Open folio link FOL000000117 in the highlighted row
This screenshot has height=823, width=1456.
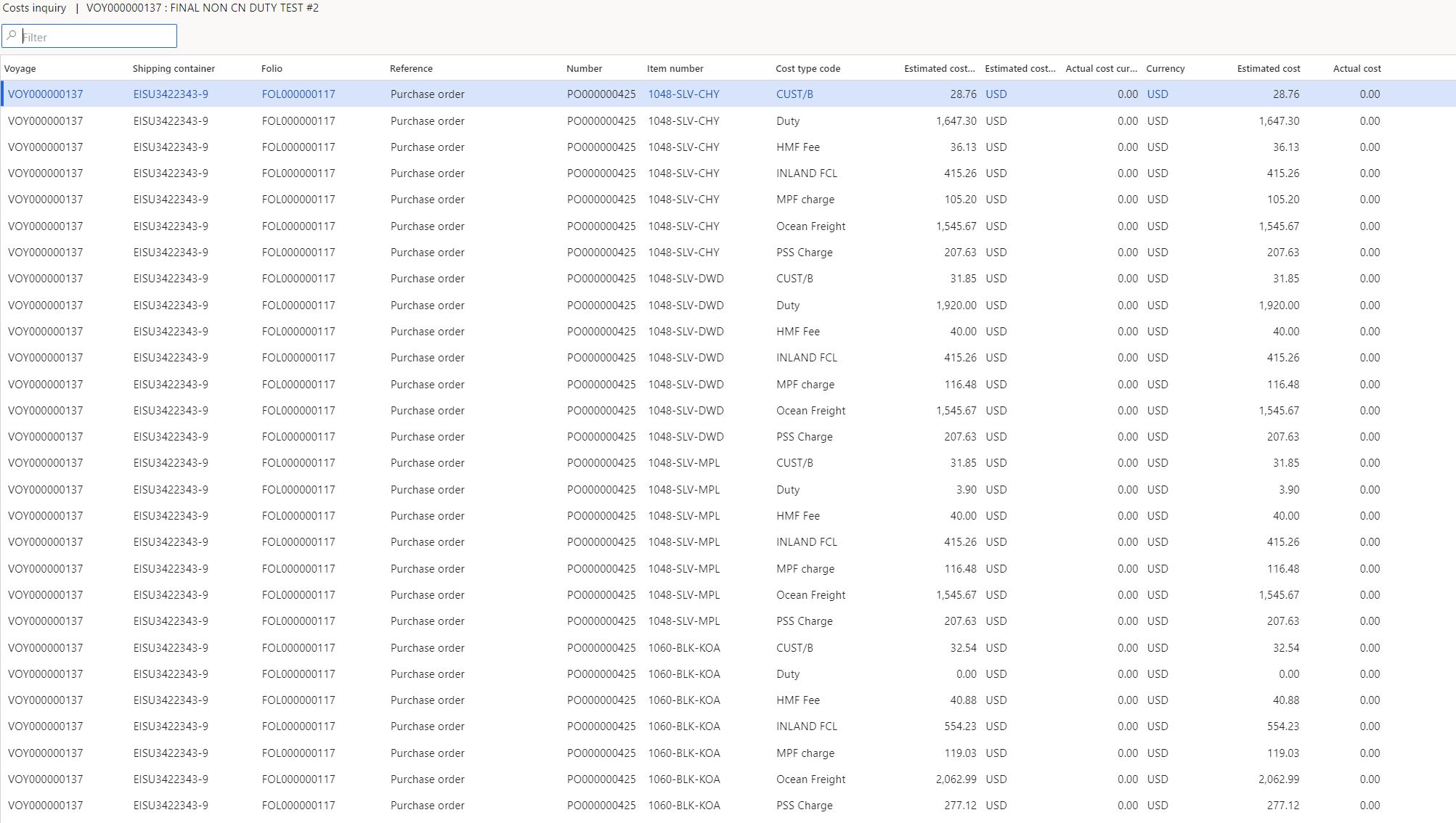(x=298, y=94)
